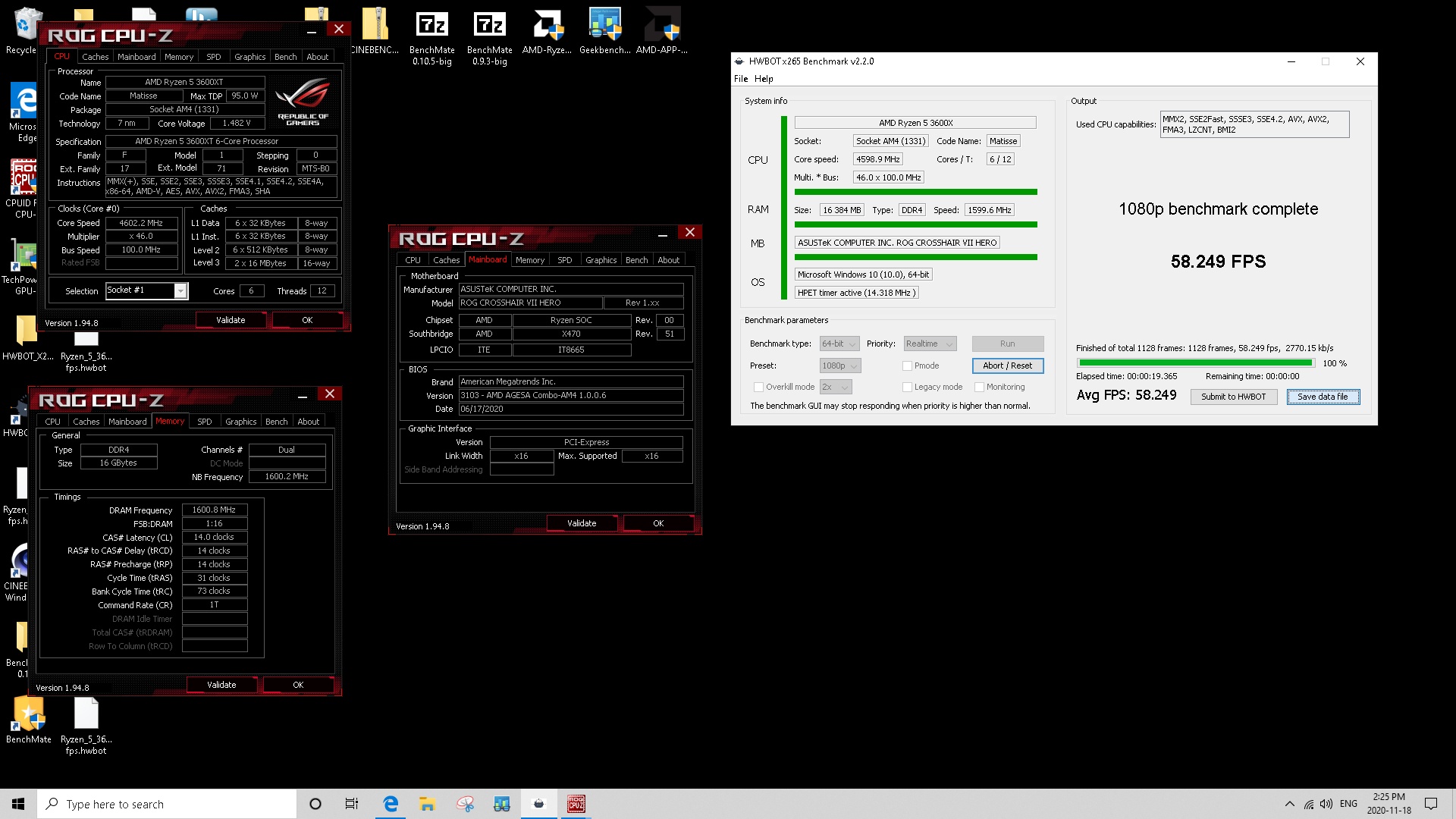Open About tab in Mainboard CPU-Z window

[x=668, y=260]
